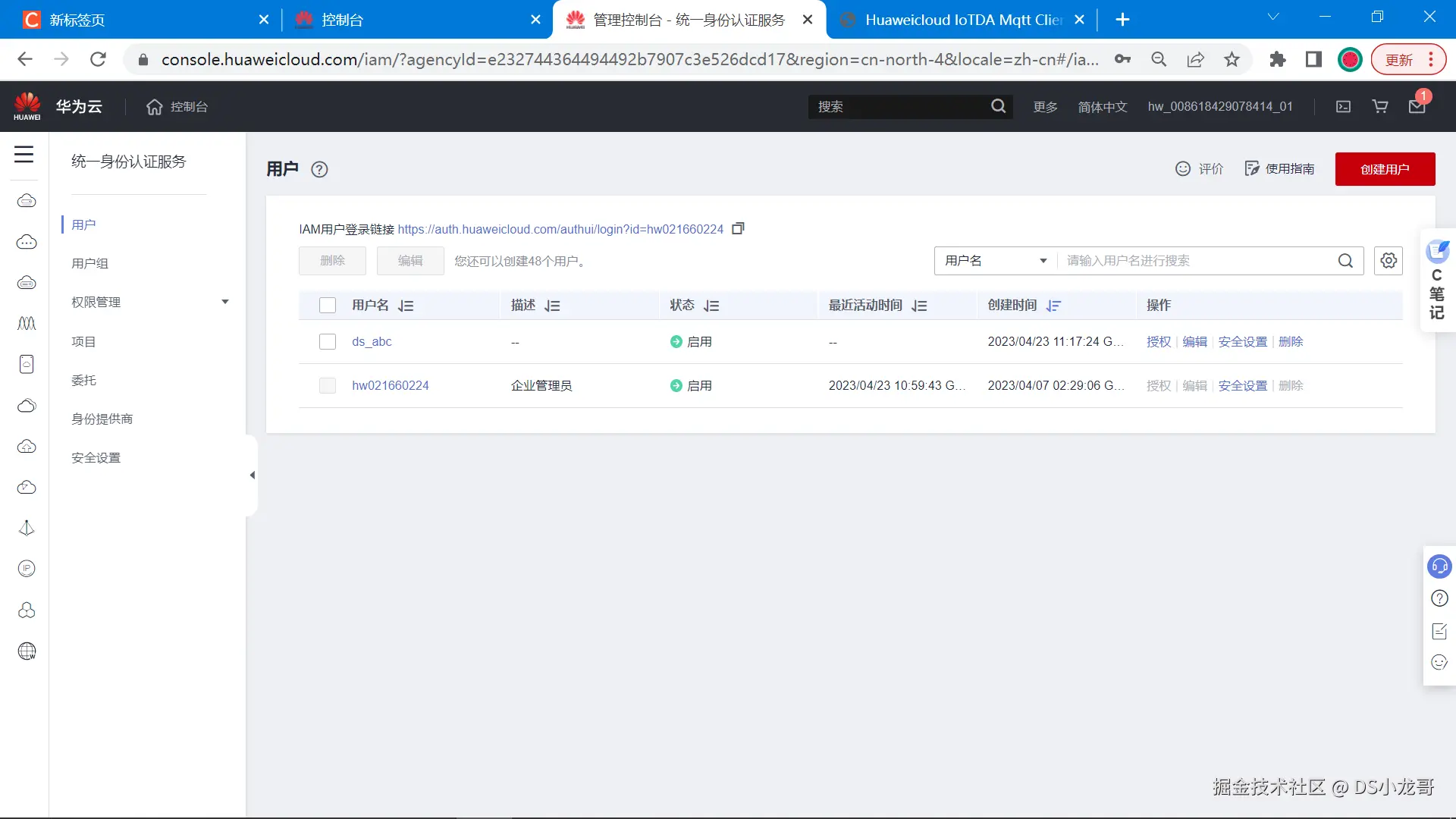The height and width of the screenshot is (819, 1456).
Task: Open CloudShell terminal icon in header
Action: coord(1343,107)
